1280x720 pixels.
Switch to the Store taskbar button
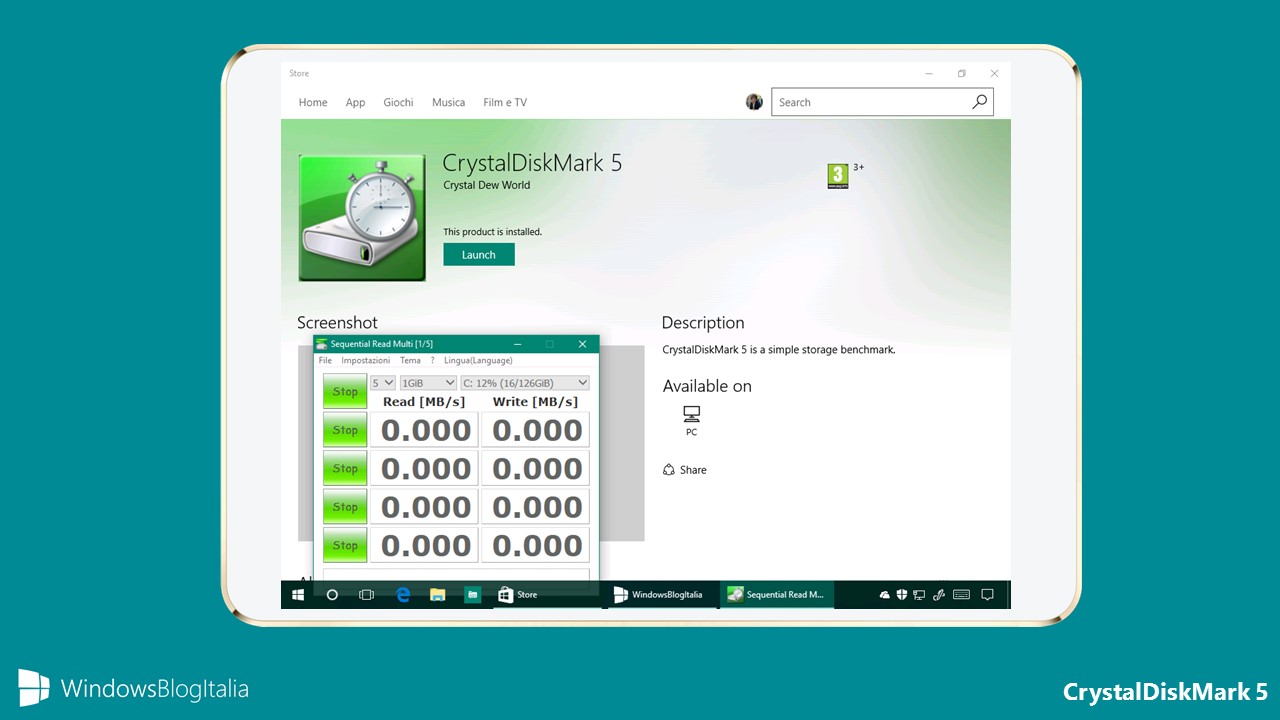pos(547,594)
